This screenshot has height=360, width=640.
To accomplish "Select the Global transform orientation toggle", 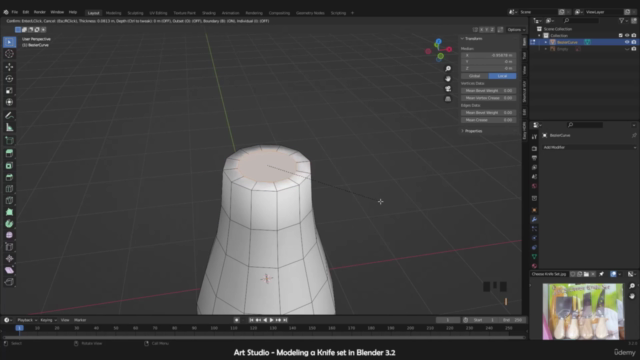I will (x=475, y=76).
